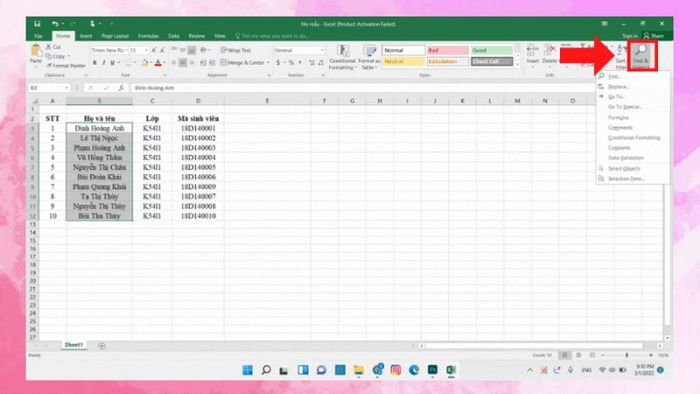The height and width of the screenshot is (394, 700).
Task: Click the Excel icon in the taskbar
Action: (451, 370)
